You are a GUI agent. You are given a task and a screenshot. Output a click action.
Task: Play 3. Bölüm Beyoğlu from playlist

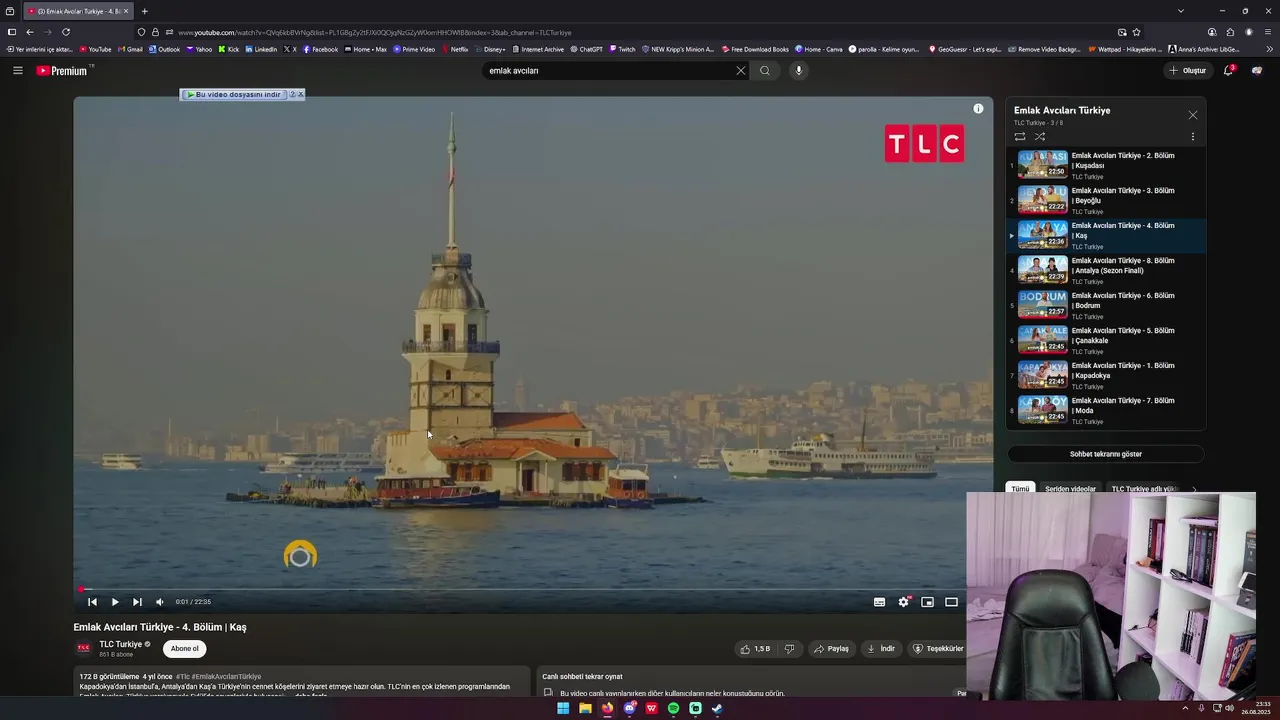click(x=1105, y=200)
